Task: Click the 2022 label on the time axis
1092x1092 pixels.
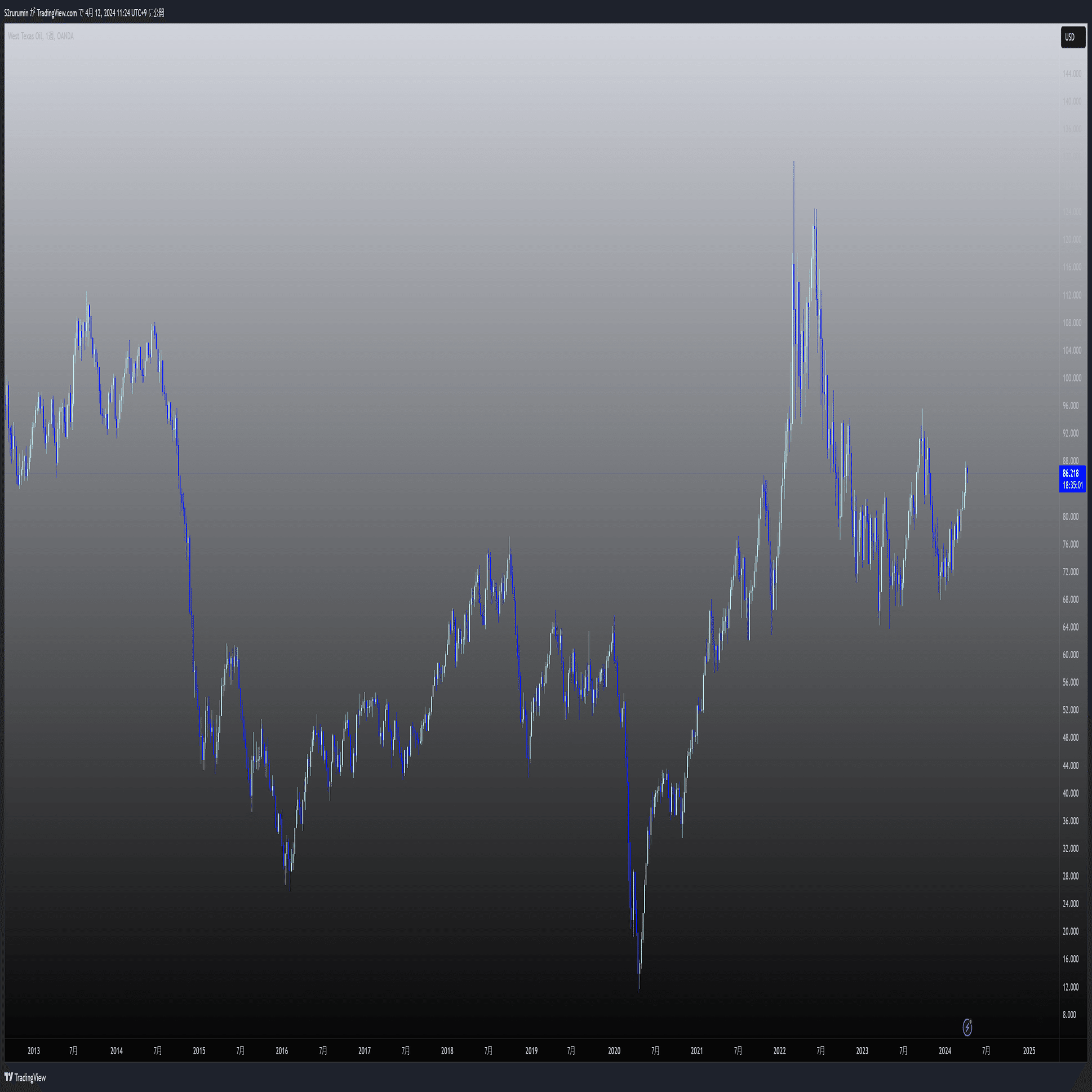Action: click(x=779, y=1051)
